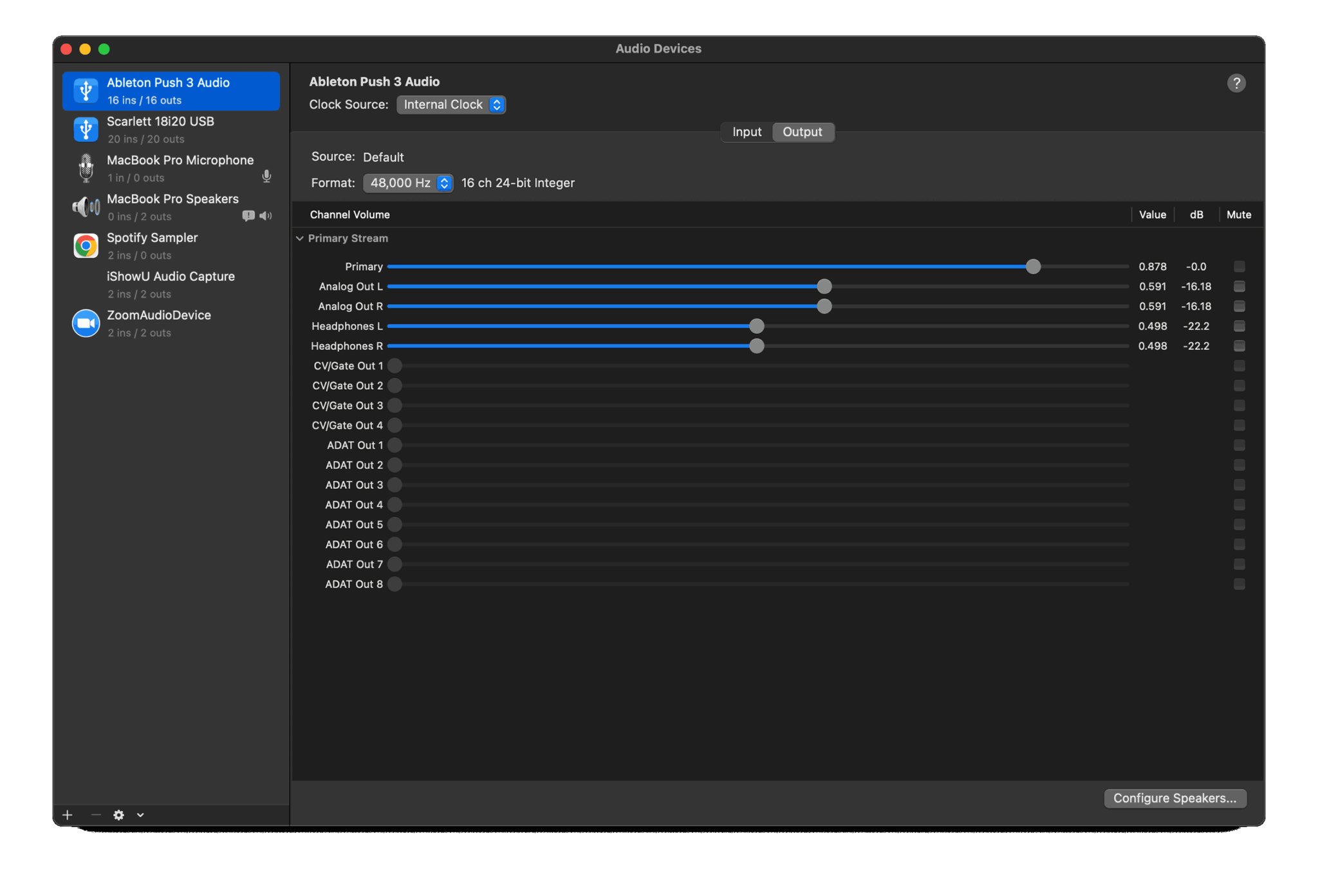Switch to the Input tab
Viewport: 1318px width, 896px height.
[x=747, y=132]
